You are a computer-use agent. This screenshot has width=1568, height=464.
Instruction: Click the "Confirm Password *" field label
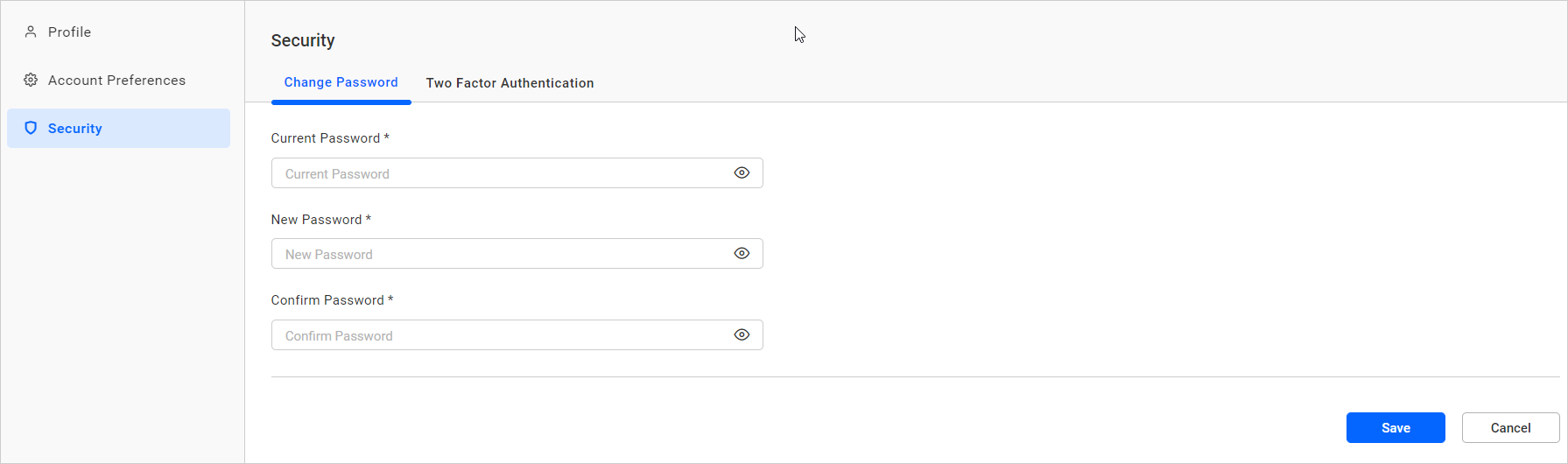point(332,300)
